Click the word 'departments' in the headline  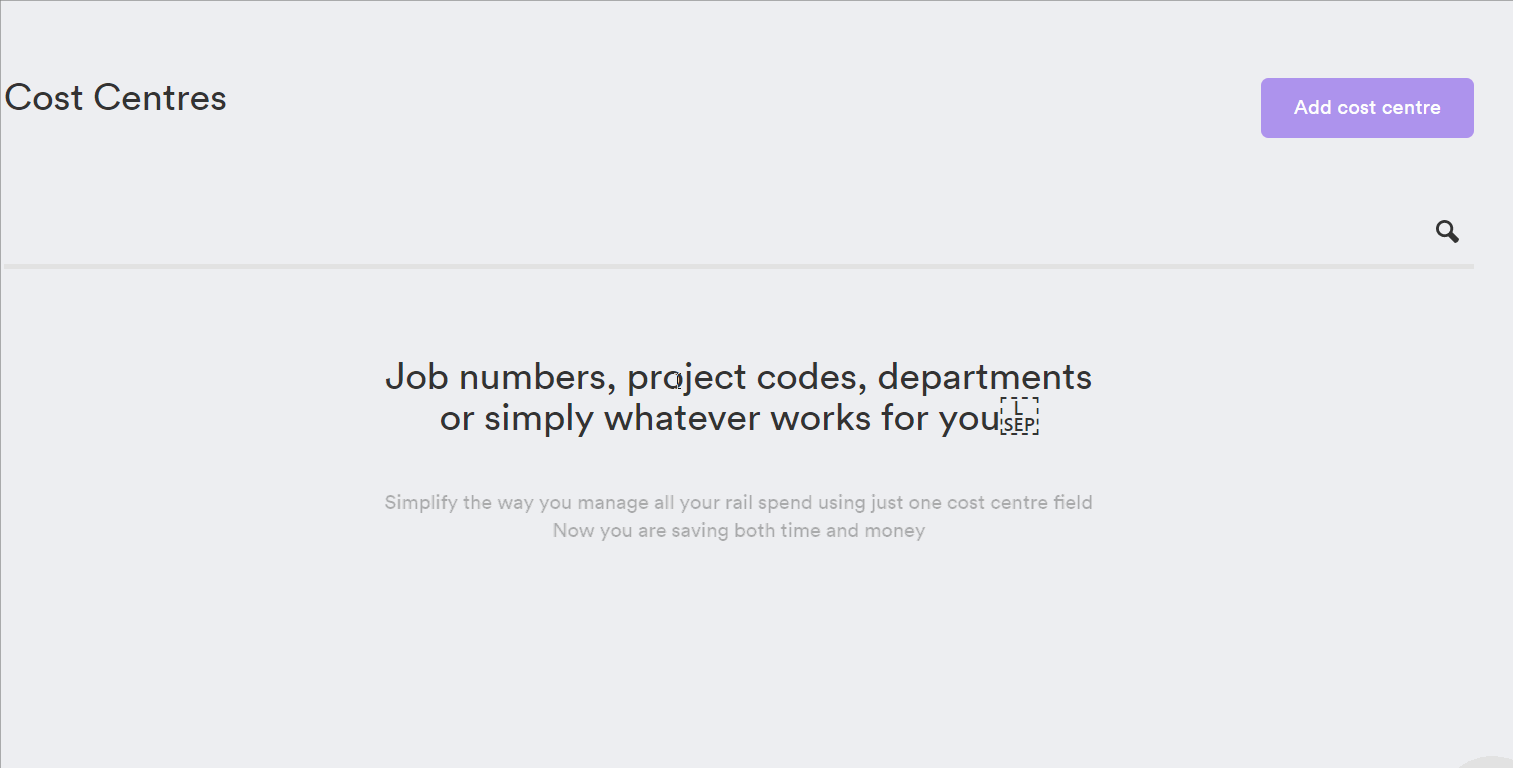985,378
